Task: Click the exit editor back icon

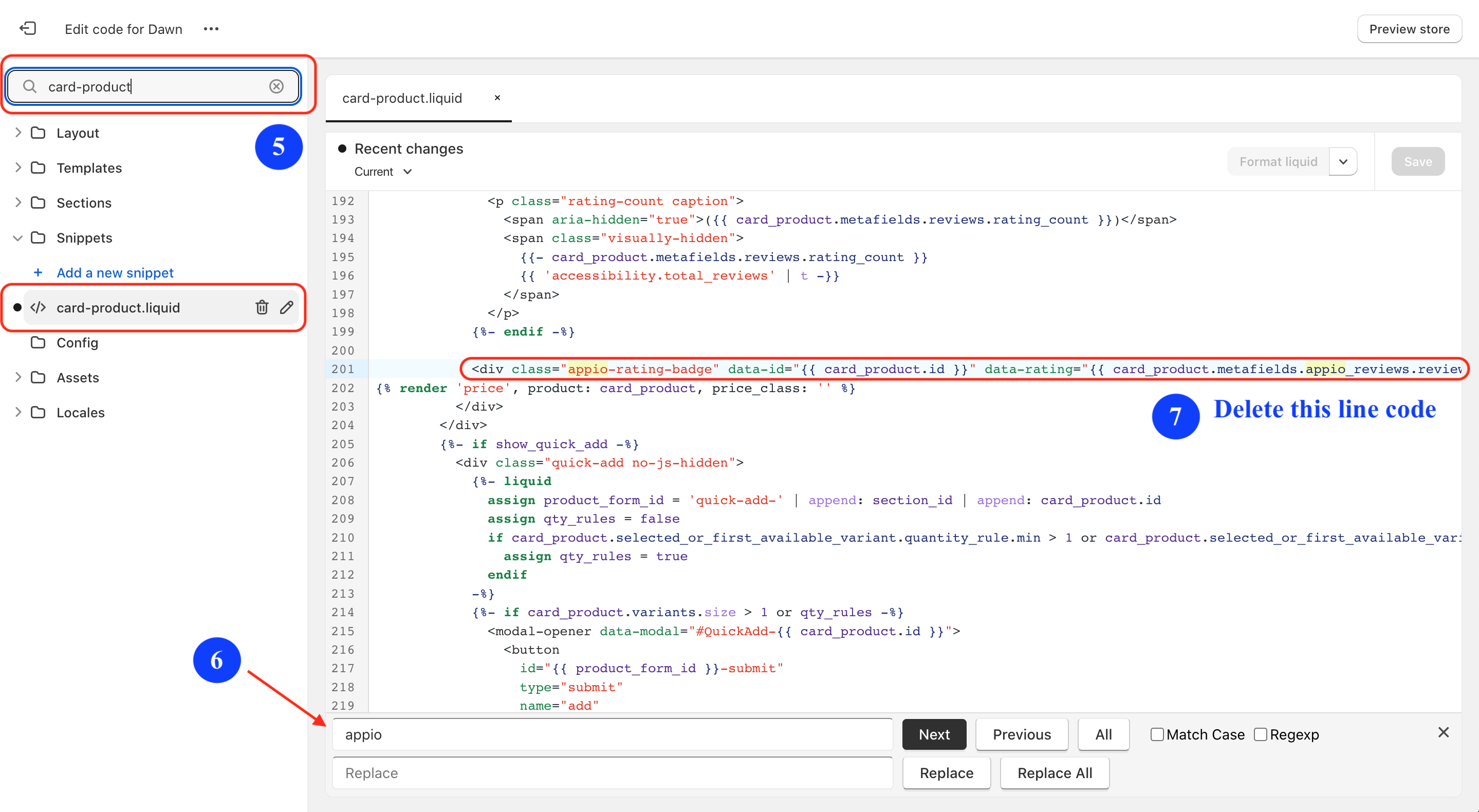Action: pyautogui.click(x=28, y=29)
